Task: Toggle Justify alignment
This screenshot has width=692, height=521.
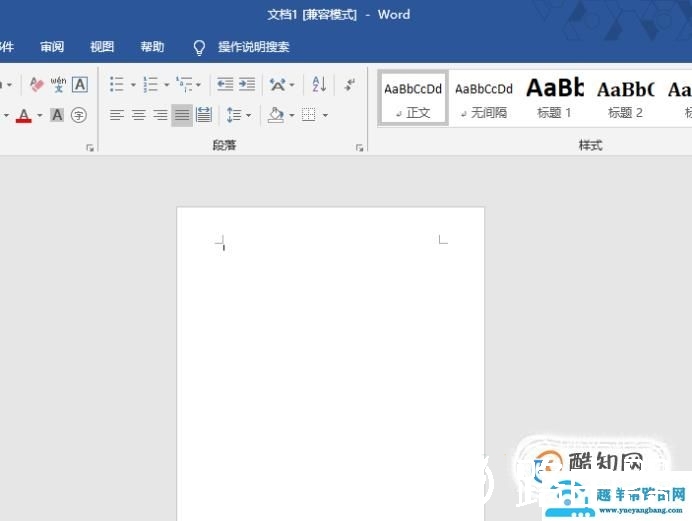Action: (x=182, y=116)
